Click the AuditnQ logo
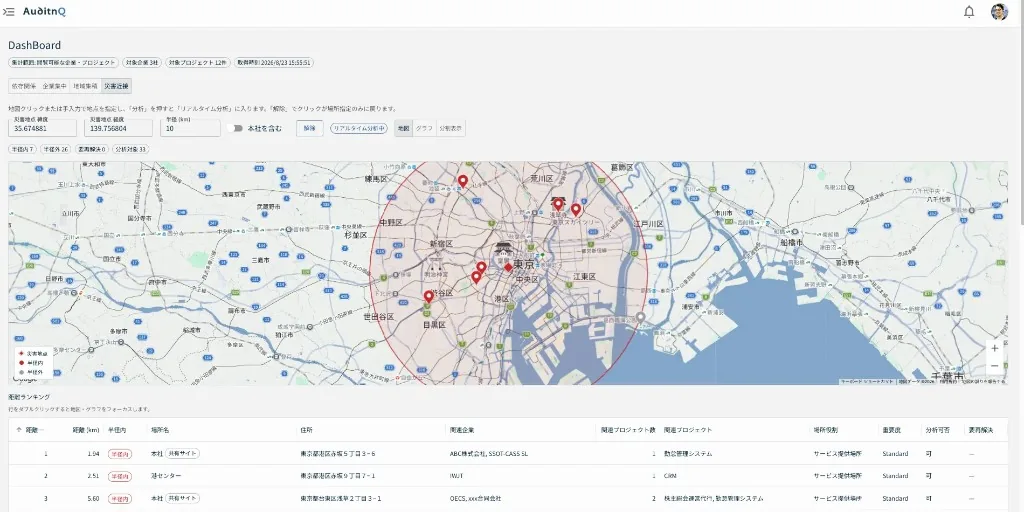The width and height of the screenshot is (1024, 512). (44, 12)
